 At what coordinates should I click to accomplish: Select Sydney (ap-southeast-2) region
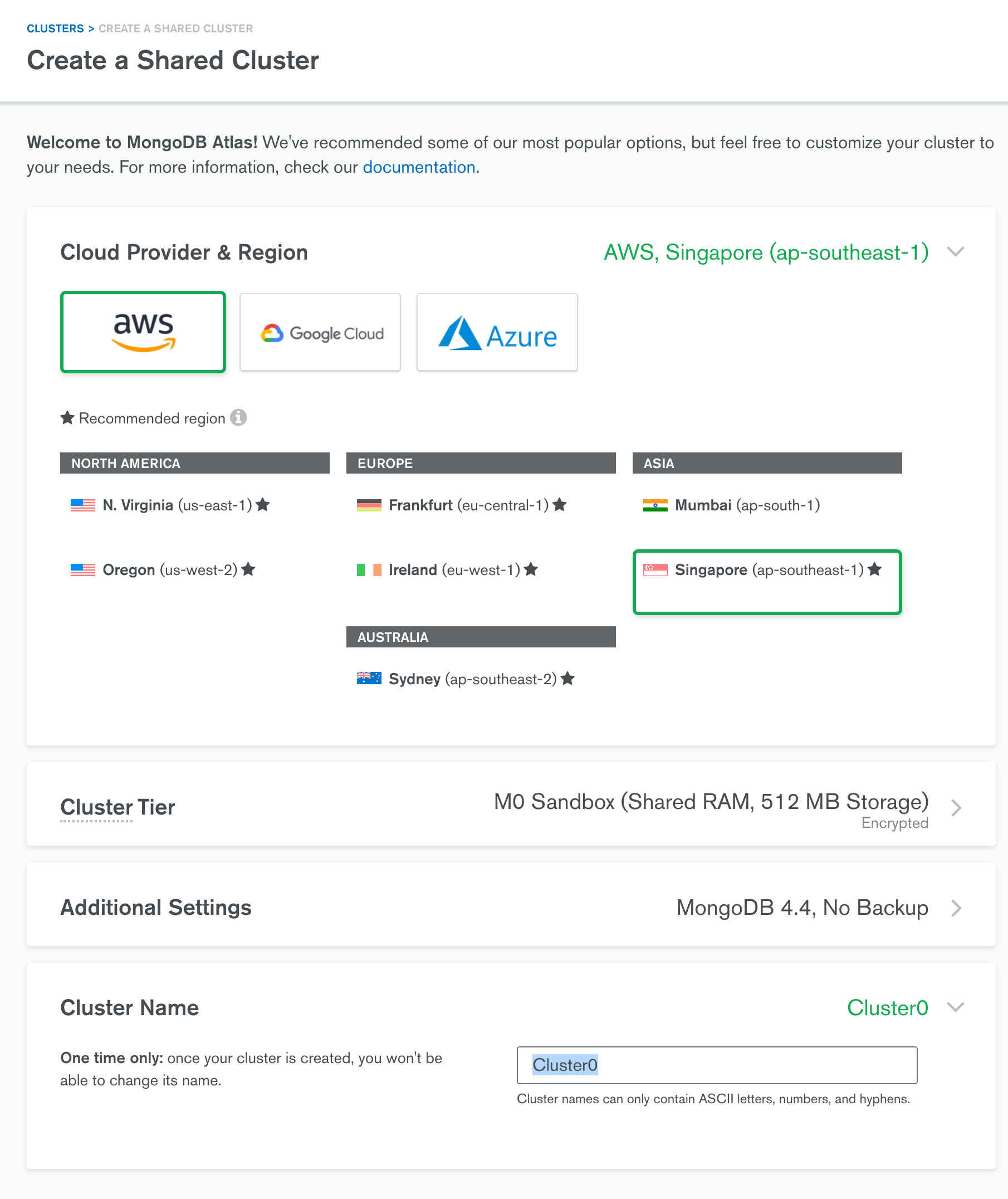coord(481,679)
